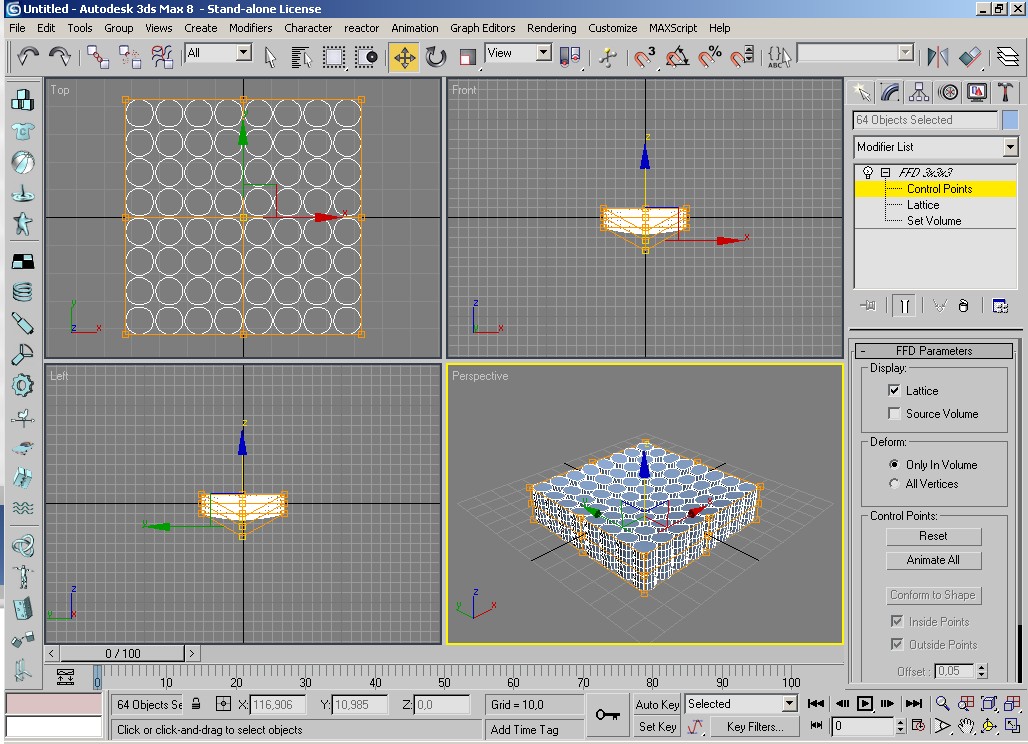Select the Lattice sub-object level
The height and width of the screenshot is (744, 1028).
point(922,205)
